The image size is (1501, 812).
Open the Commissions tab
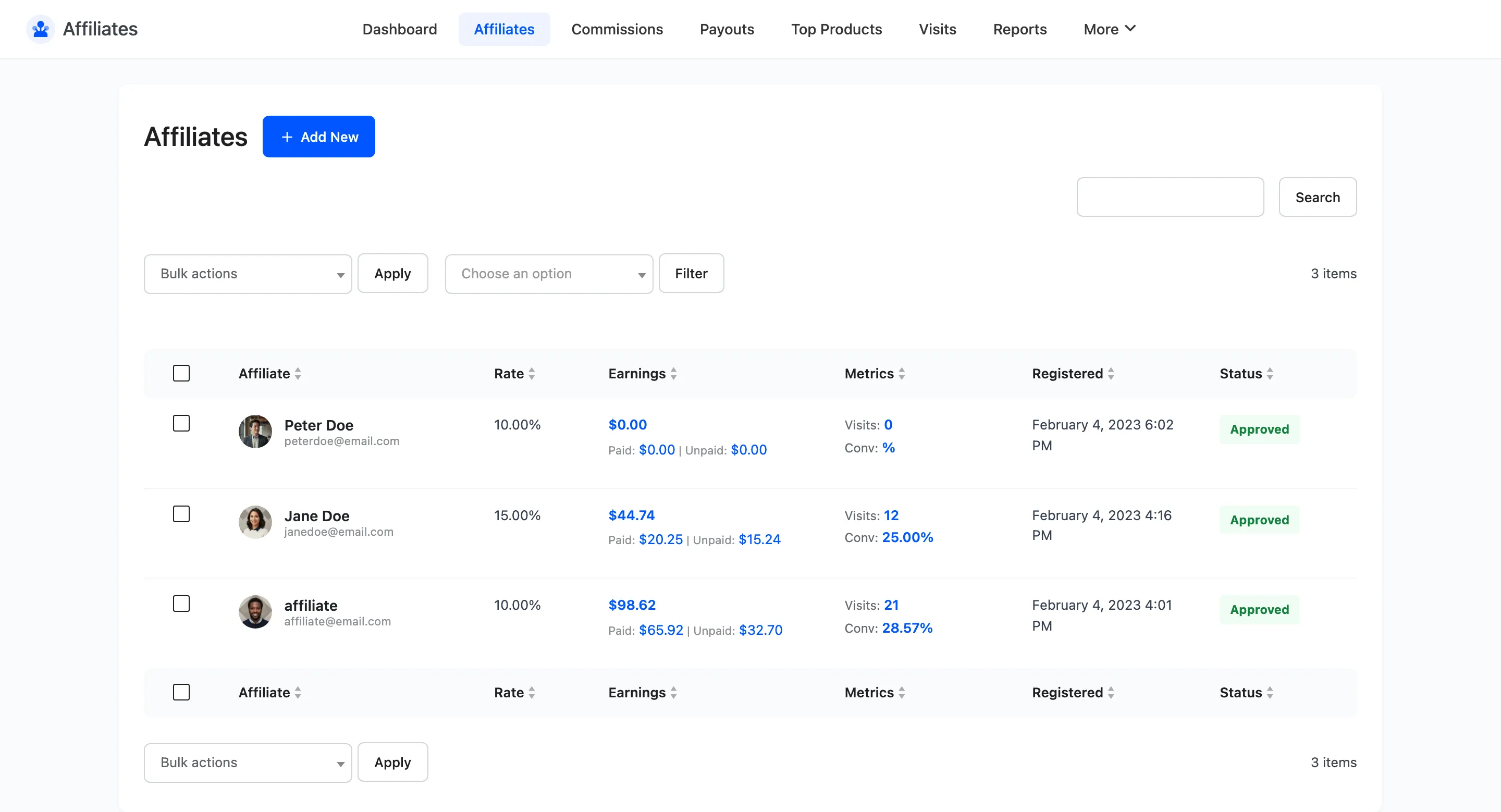click(x=617, y=29)
